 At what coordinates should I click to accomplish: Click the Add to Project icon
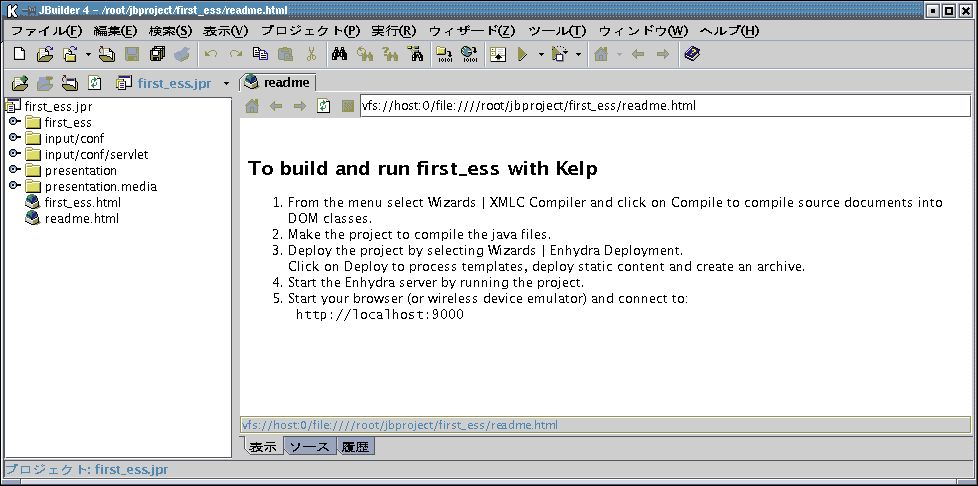point(20,83)
